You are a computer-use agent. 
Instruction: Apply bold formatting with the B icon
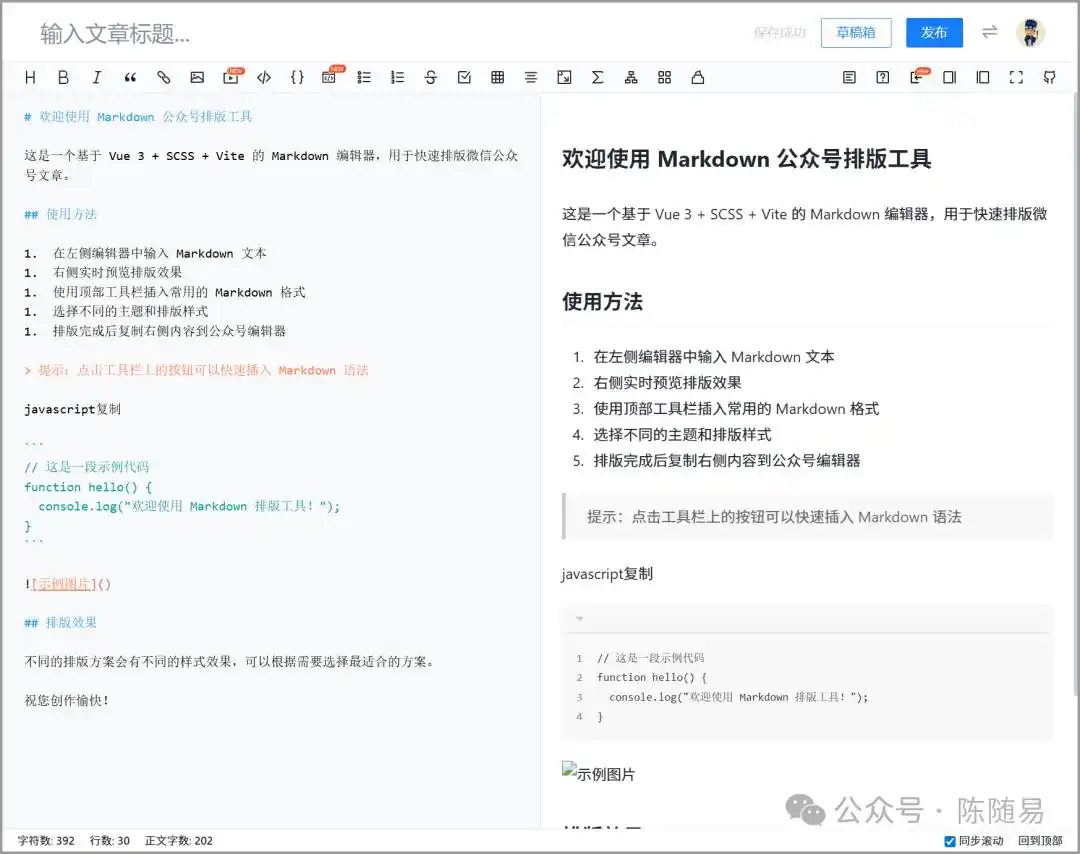click(x=63, y=77)
